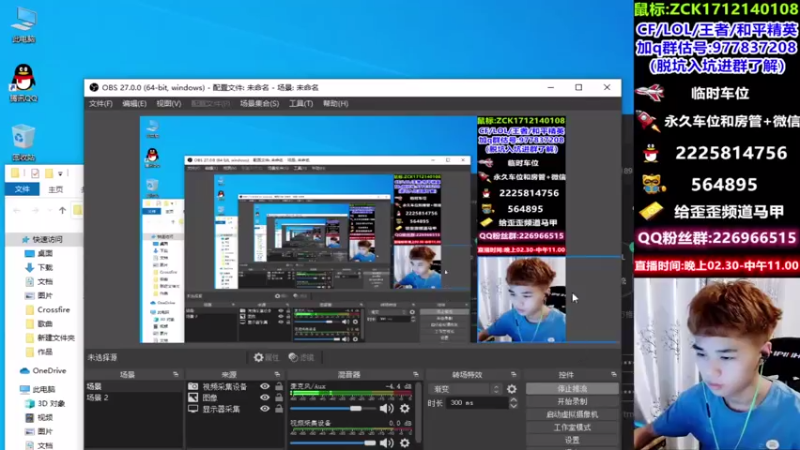The height and width of the screenshot is (450, 800).
Task: Click Explorer back arrow
Action: (17, 210)
